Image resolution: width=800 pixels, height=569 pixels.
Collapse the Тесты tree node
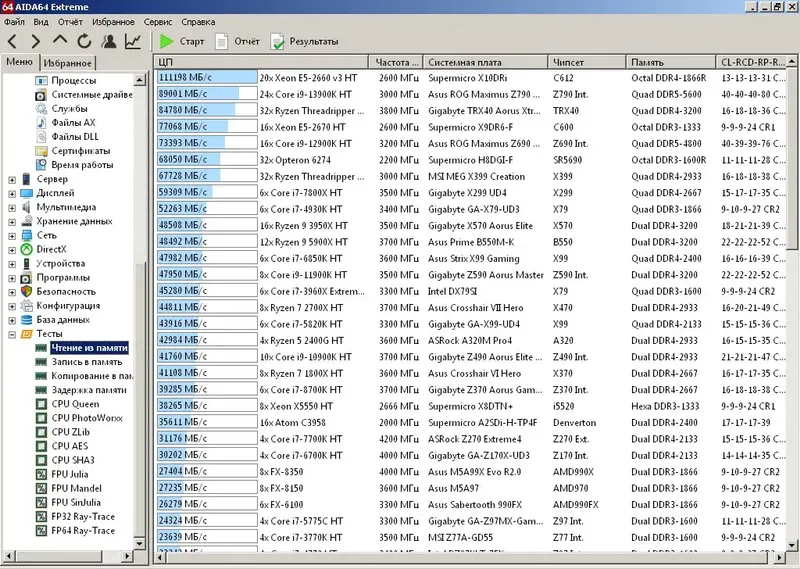tap(12, 335)
